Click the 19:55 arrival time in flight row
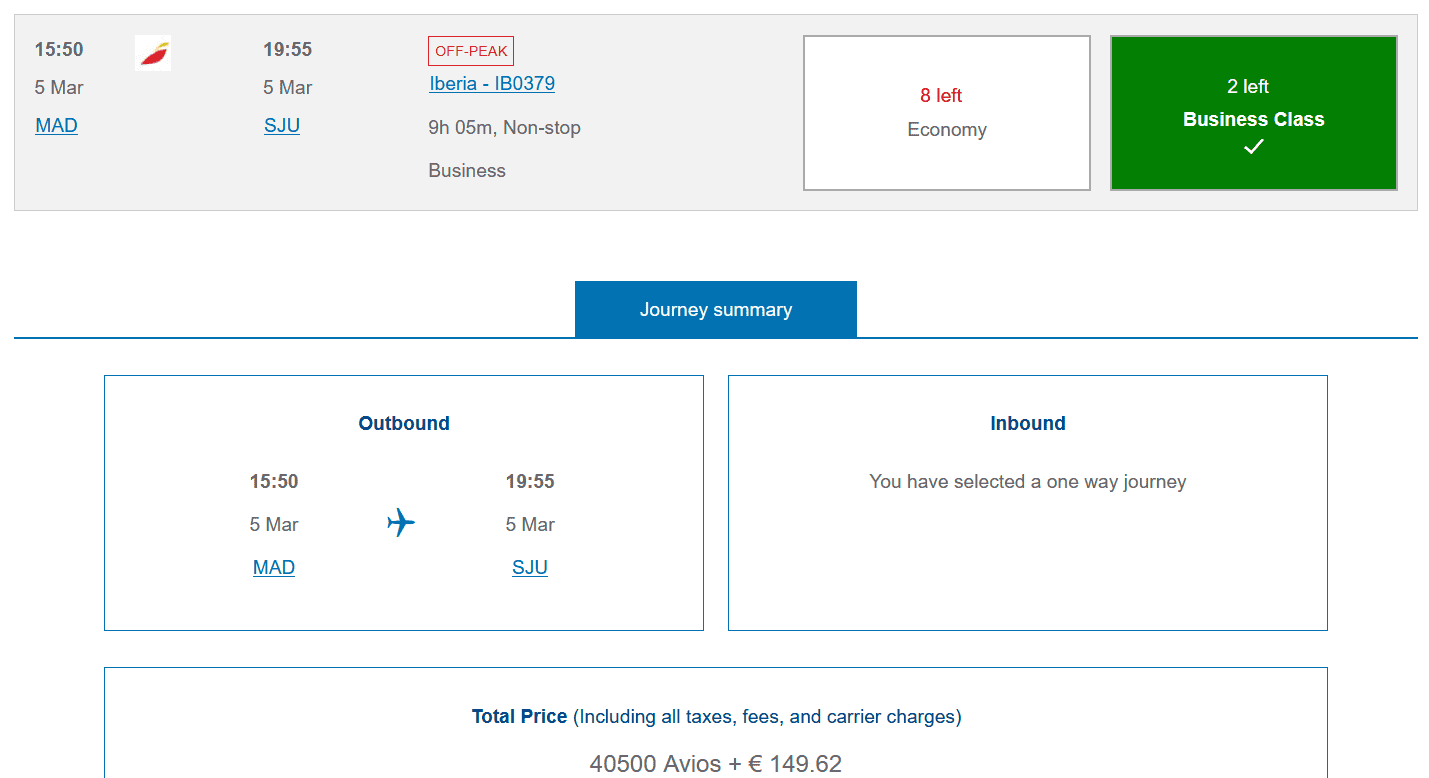Viewport: 1429px width, 778px height. tap(288, 50)
